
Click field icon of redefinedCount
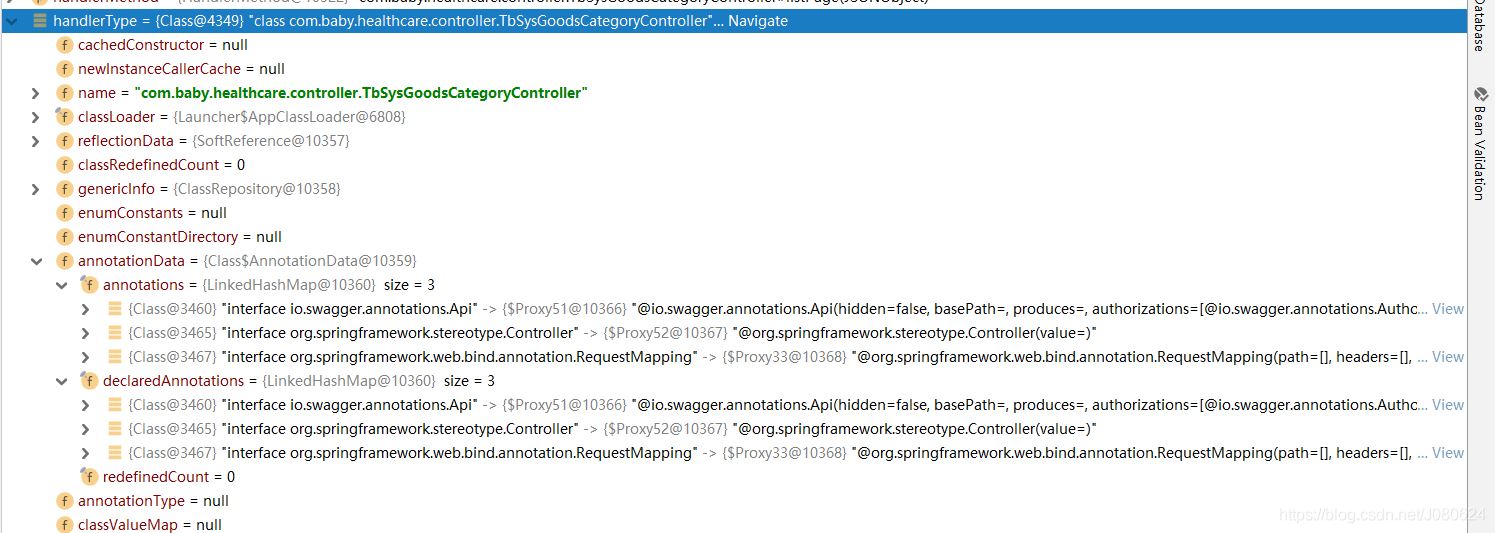[x=90, y=477]
